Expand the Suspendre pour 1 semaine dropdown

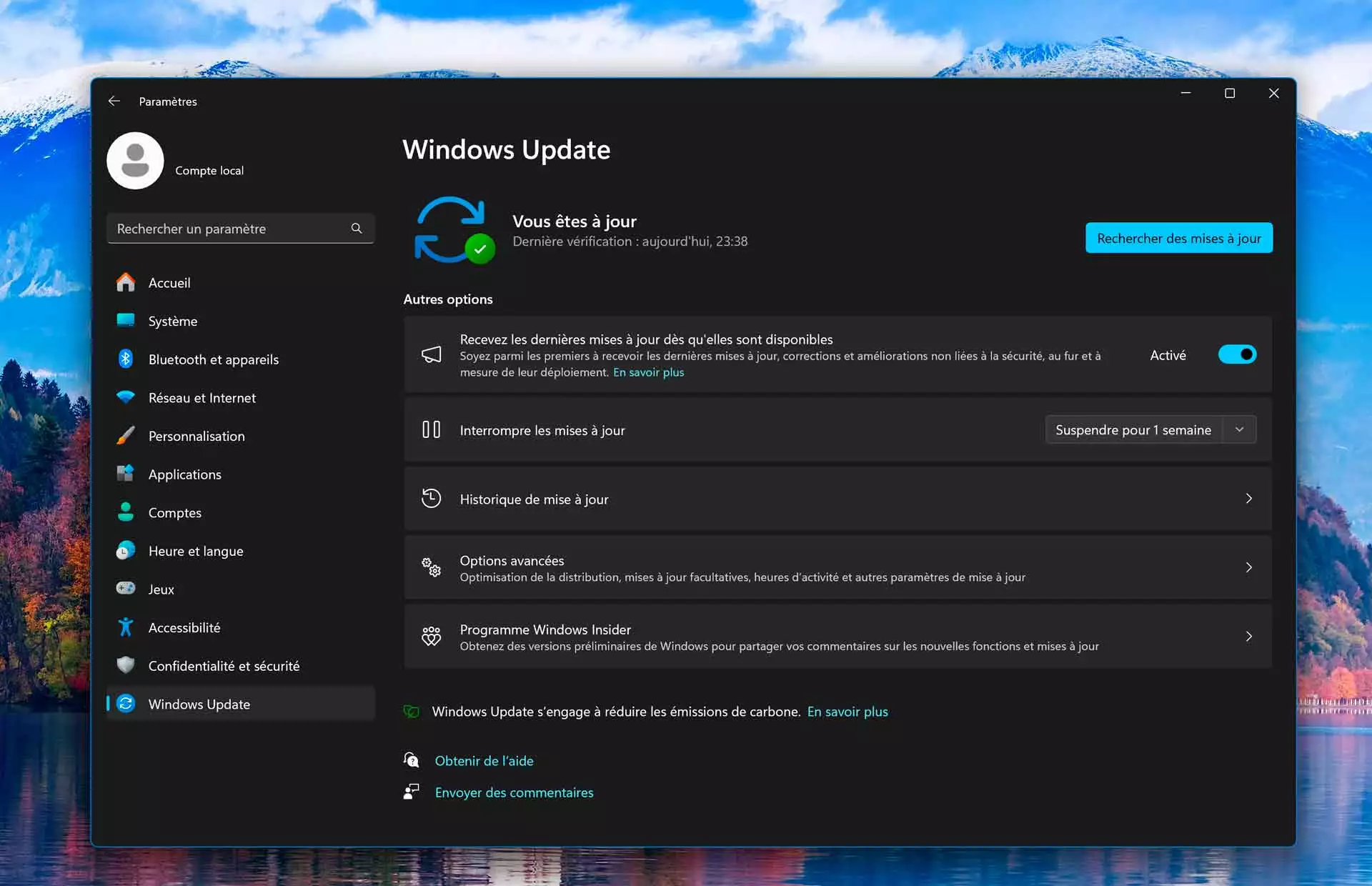1241,429
